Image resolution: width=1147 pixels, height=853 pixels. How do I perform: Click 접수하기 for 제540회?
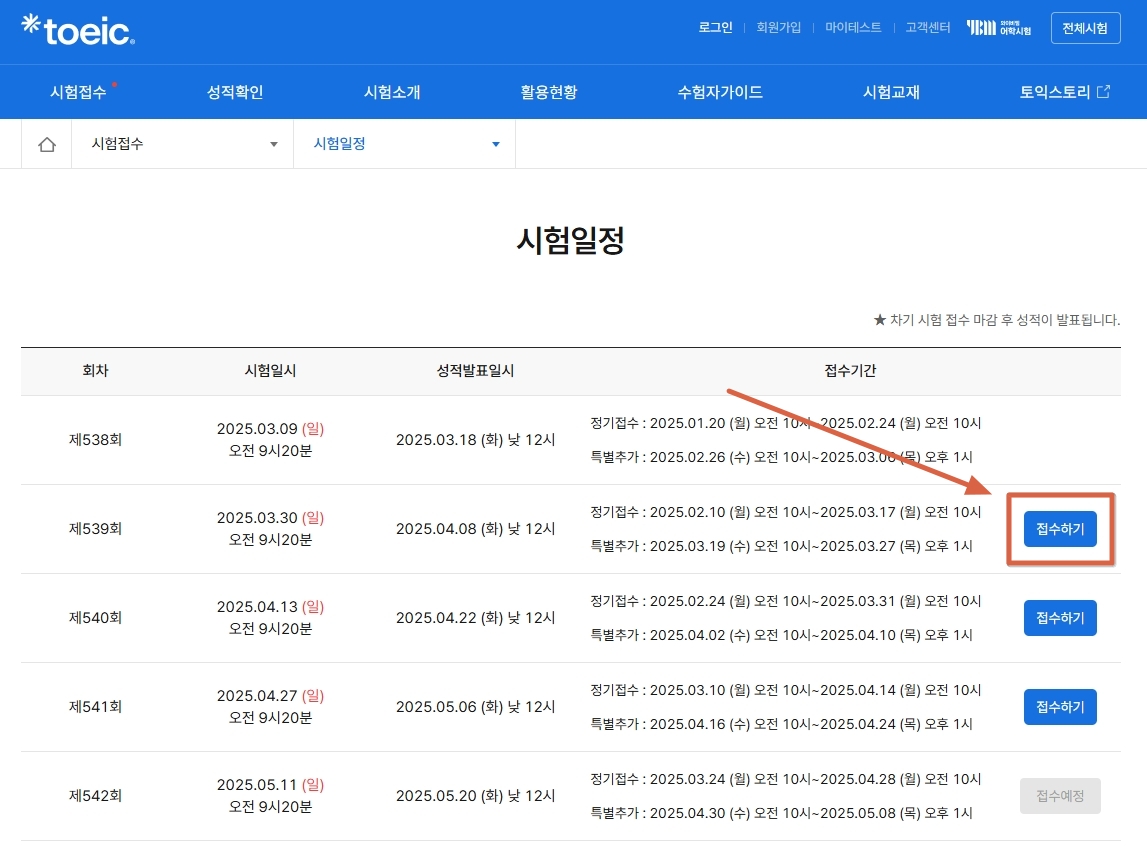tap(1060, 618)
